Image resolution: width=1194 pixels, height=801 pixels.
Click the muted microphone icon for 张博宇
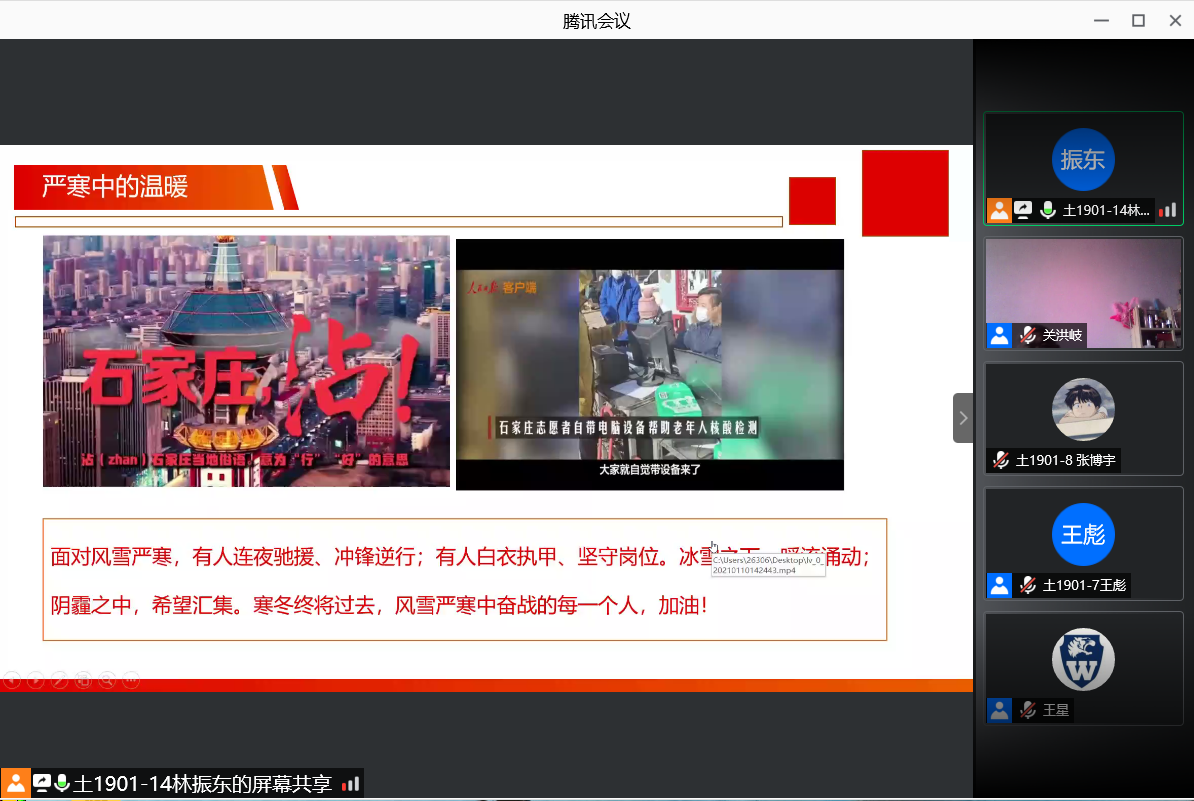(x=1001, y=461)
